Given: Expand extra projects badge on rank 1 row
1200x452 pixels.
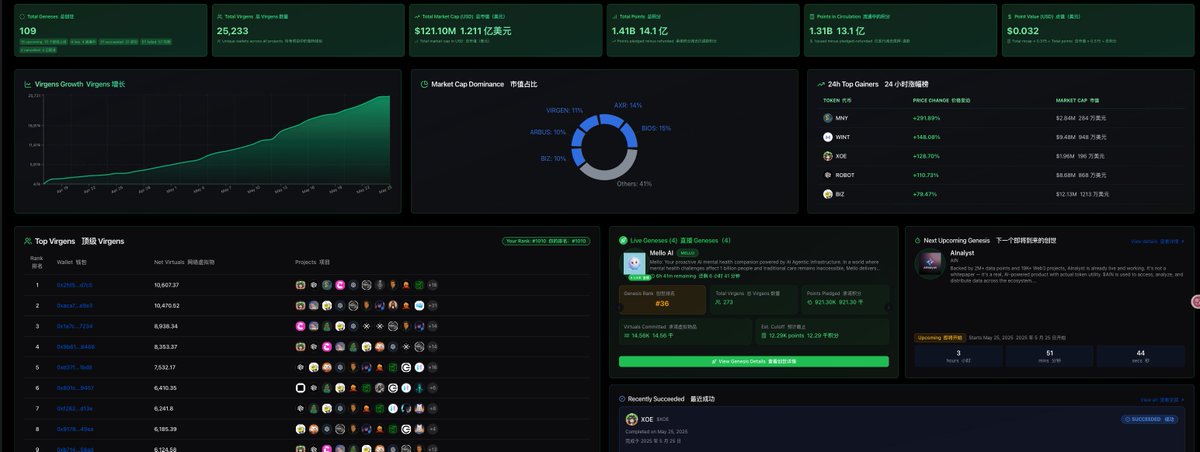Looking at the screenshot, I should 432,285.
